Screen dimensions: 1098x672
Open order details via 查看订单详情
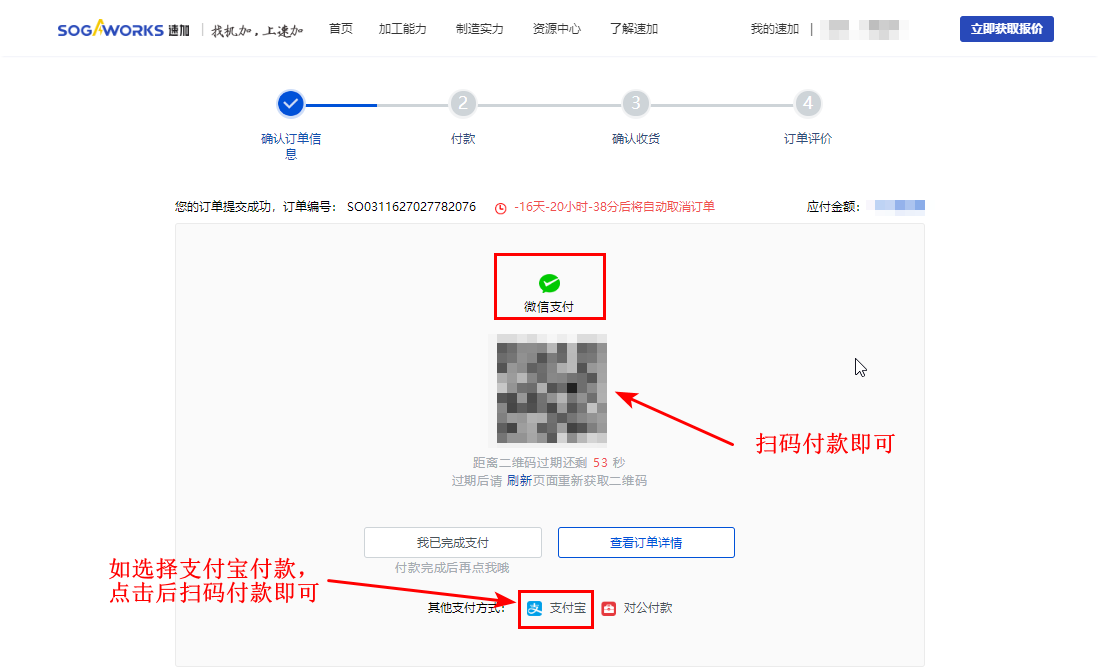point(646,542)
